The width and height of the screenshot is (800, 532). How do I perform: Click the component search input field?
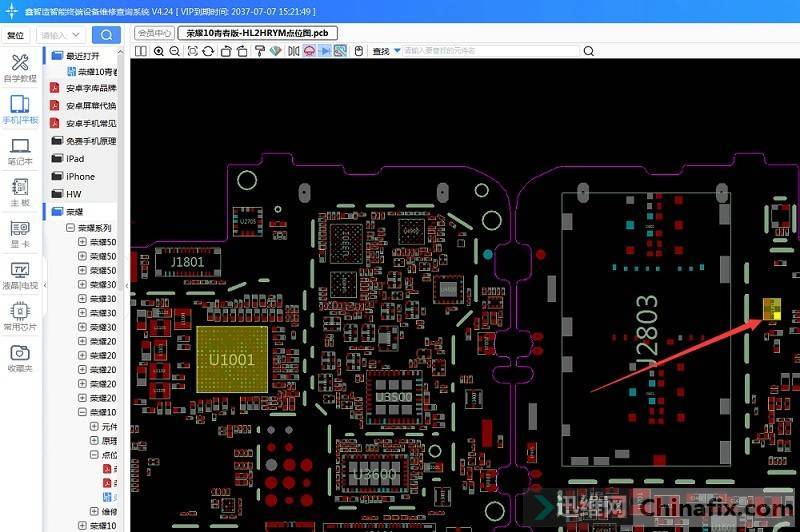470,51
